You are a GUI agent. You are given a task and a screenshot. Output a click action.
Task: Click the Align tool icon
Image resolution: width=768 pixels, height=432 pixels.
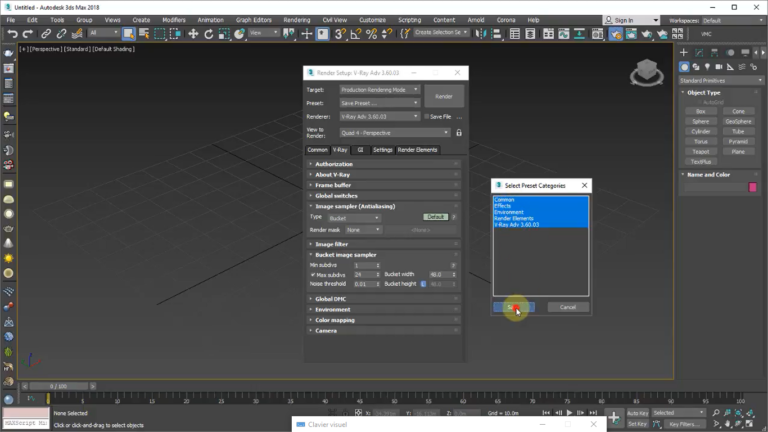[496, 34]
